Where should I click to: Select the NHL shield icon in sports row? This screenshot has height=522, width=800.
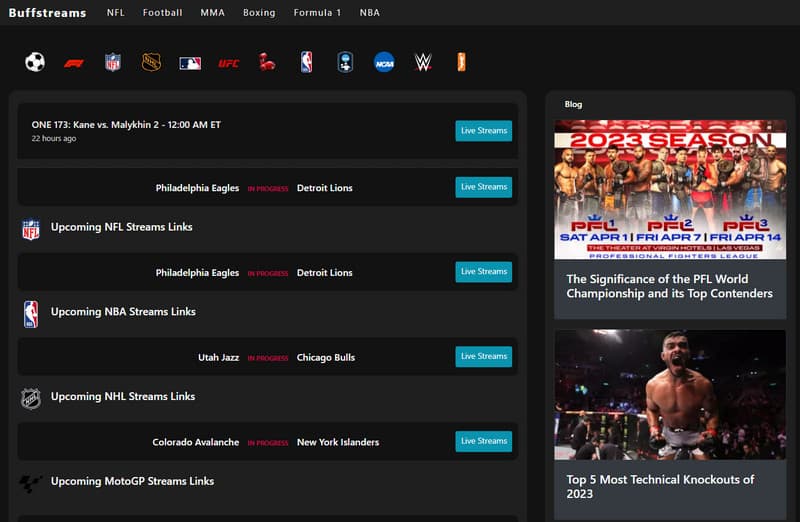click(151, 62)
